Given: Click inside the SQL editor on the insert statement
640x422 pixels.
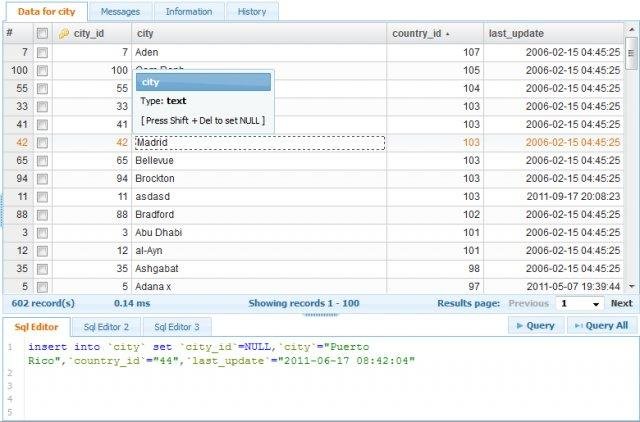Looking at the screenshot, I should point(221,354).
